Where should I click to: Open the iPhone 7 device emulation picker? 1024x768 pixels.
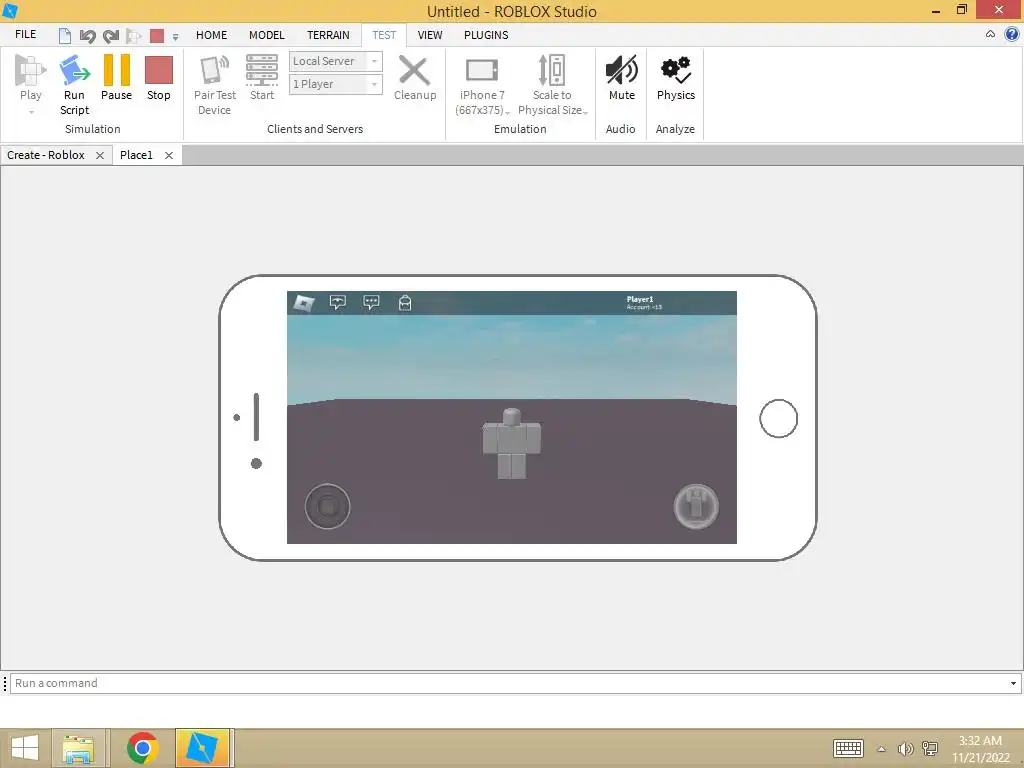[x=482, y=86]
